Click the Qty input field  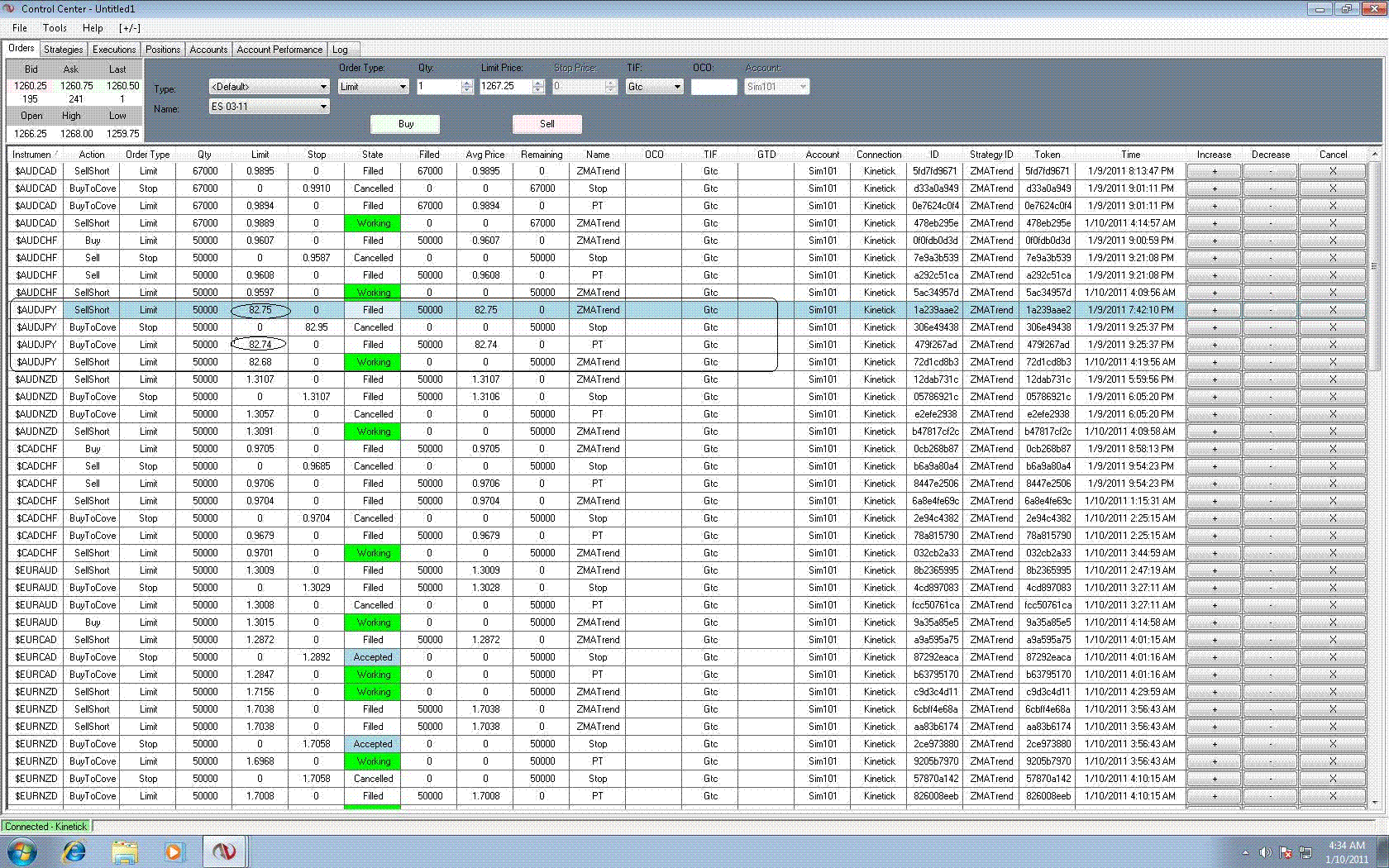point(439,87)
